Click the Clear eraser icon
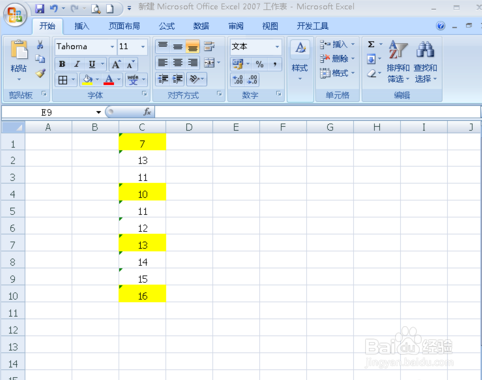The image size is (482, 380). click(x=371, y=73)
